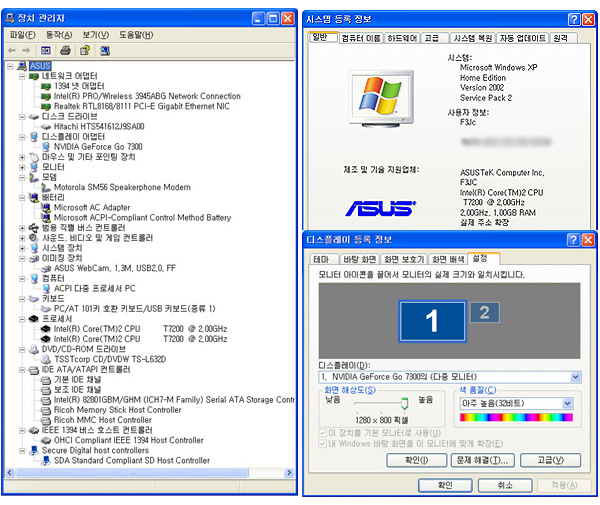600x505 pixels.
Task: Open the View menu in Device Manager
Action: point(96,35)
